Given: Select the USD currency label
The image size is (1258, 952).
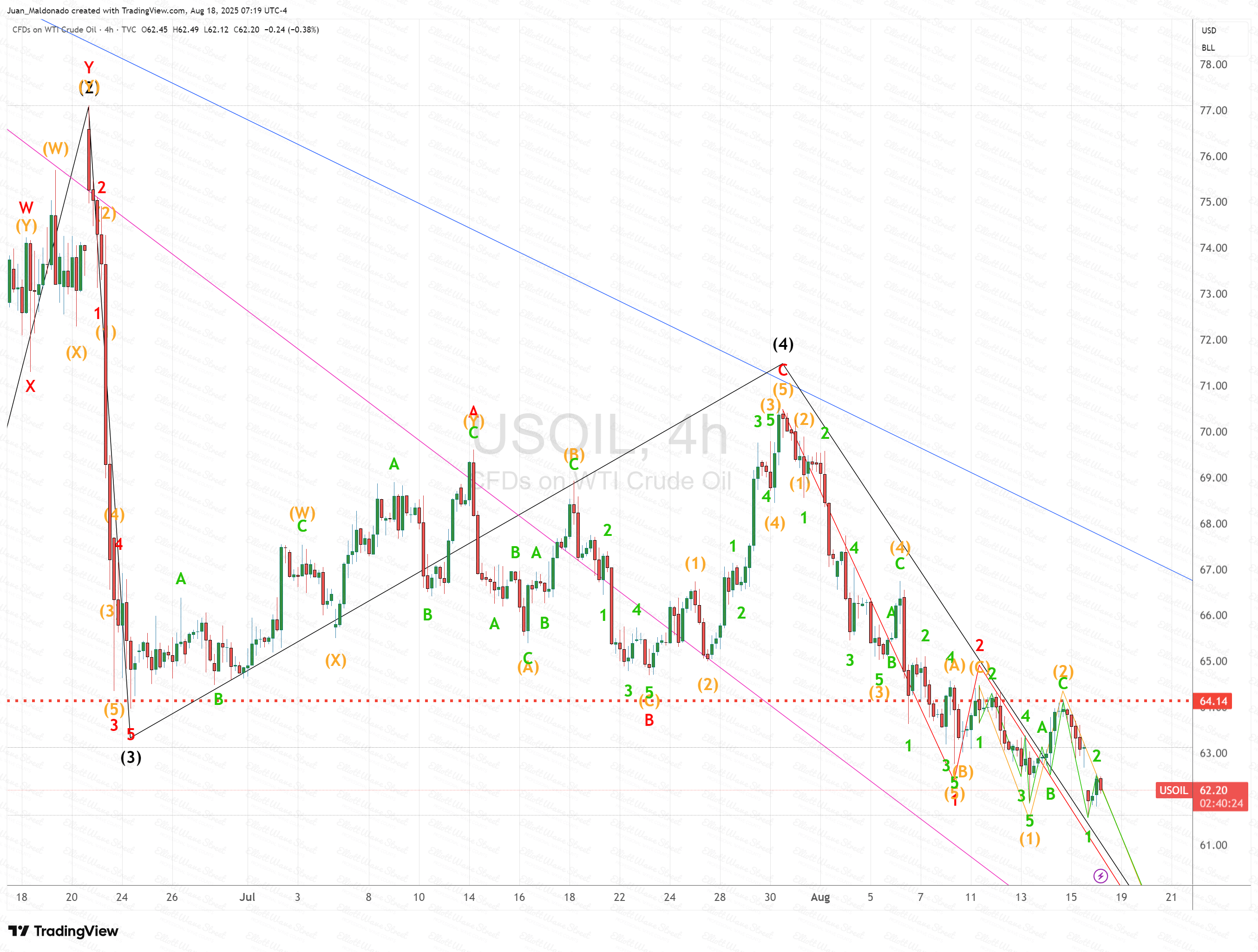Looking at the screenshot, I should pos(1208,31).
